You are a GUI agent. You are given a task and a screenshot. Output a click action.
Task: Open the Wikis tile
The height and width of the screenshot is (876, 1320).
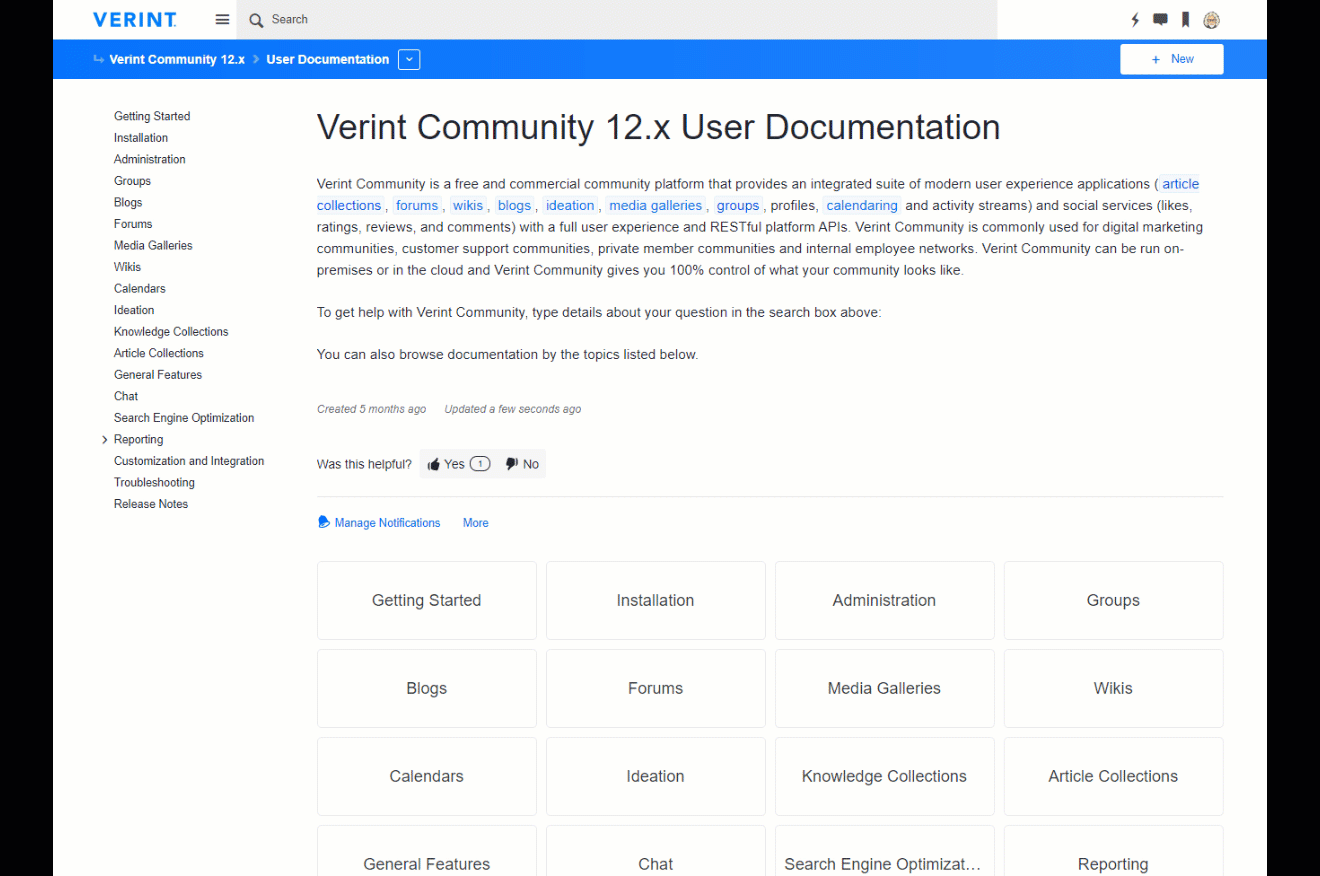(1114, 688)
